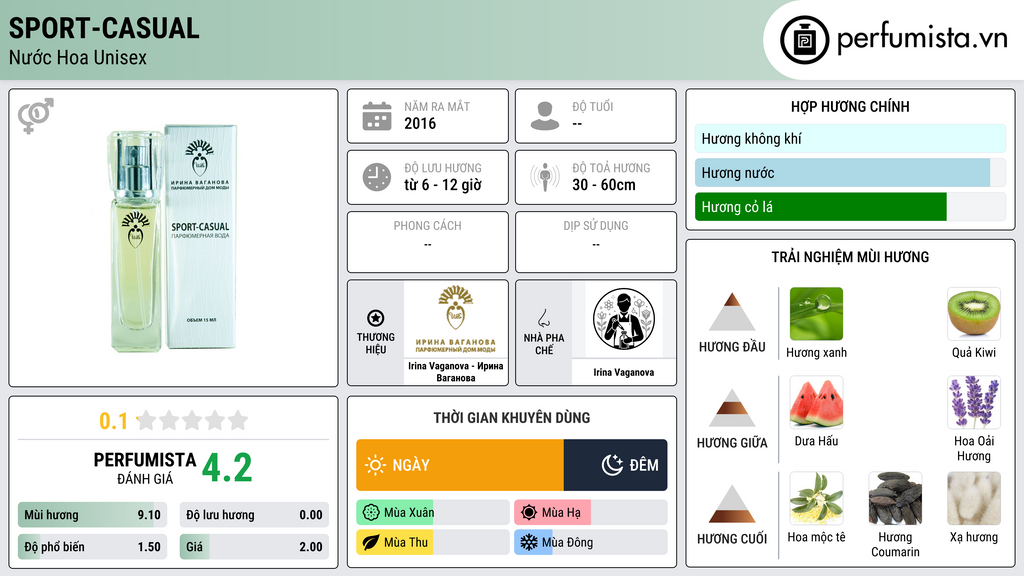Click the Mùa Thu leaf icon
The width and height of the screenshot is (1024, 576).
click(371, 543)
